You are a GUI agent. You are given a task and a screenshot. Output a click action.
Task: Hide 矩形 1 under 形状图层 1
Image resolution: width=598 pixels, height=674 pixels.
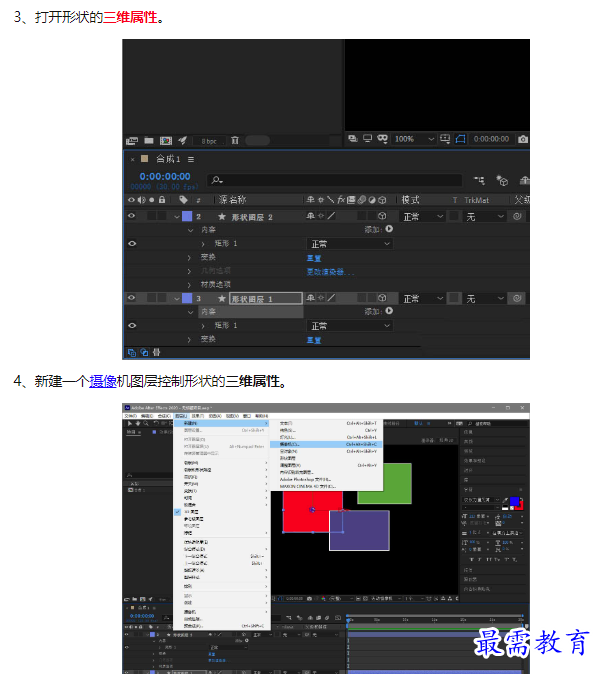132,325
